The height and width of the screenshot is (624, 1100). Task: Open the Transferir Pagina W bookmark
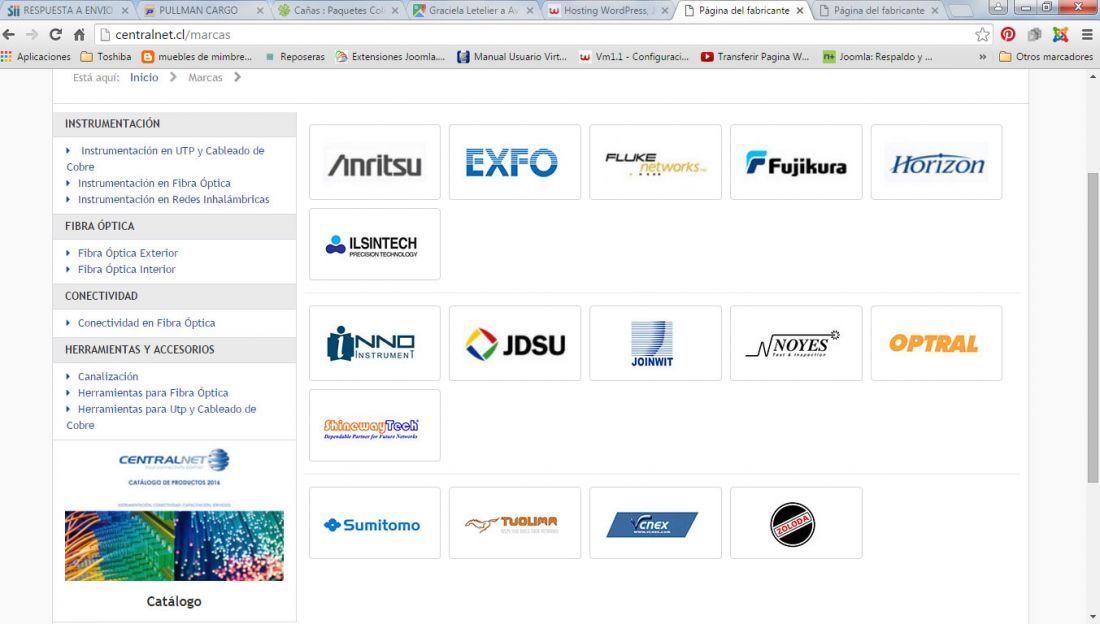pos(755,57)
